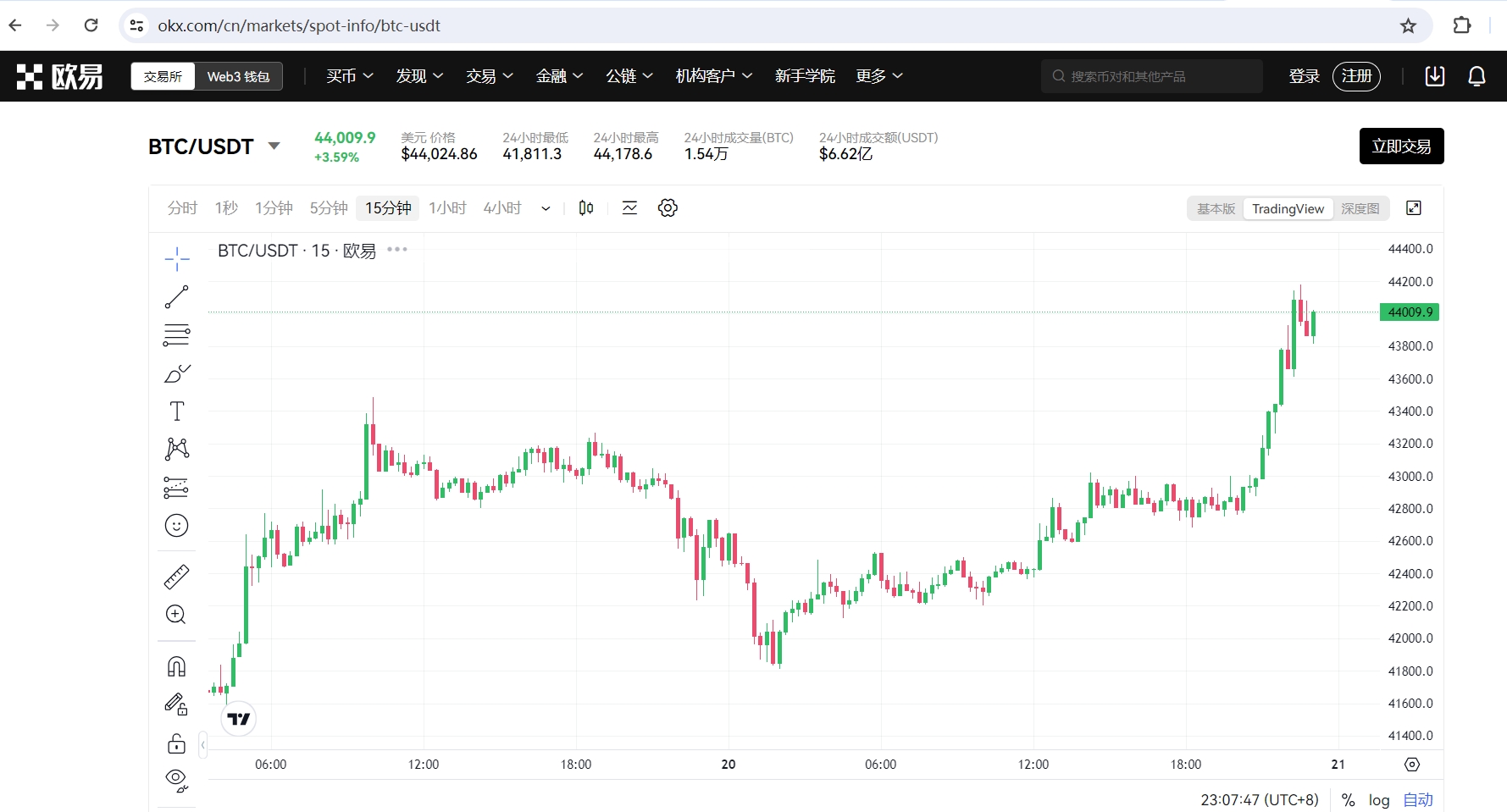Viewport: 1507px width, 812px height.
Task: Toggle auto scale option
Action: tap(1418, 800)
